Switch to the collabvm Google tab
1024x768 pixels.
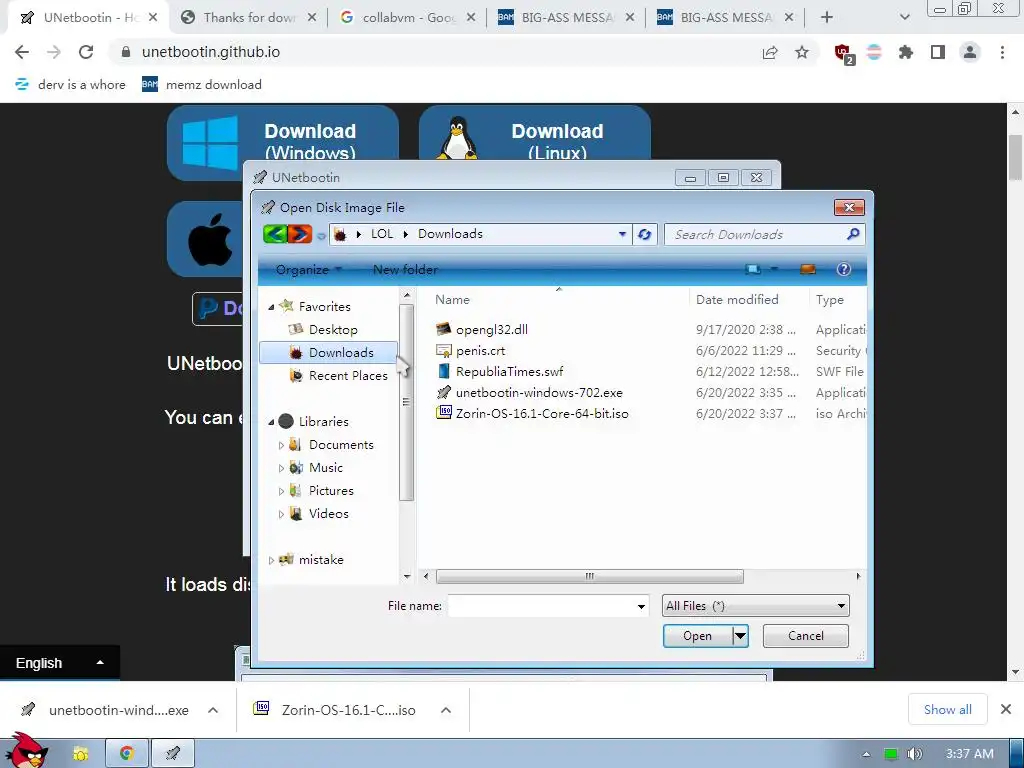click(x=408, y=18)
